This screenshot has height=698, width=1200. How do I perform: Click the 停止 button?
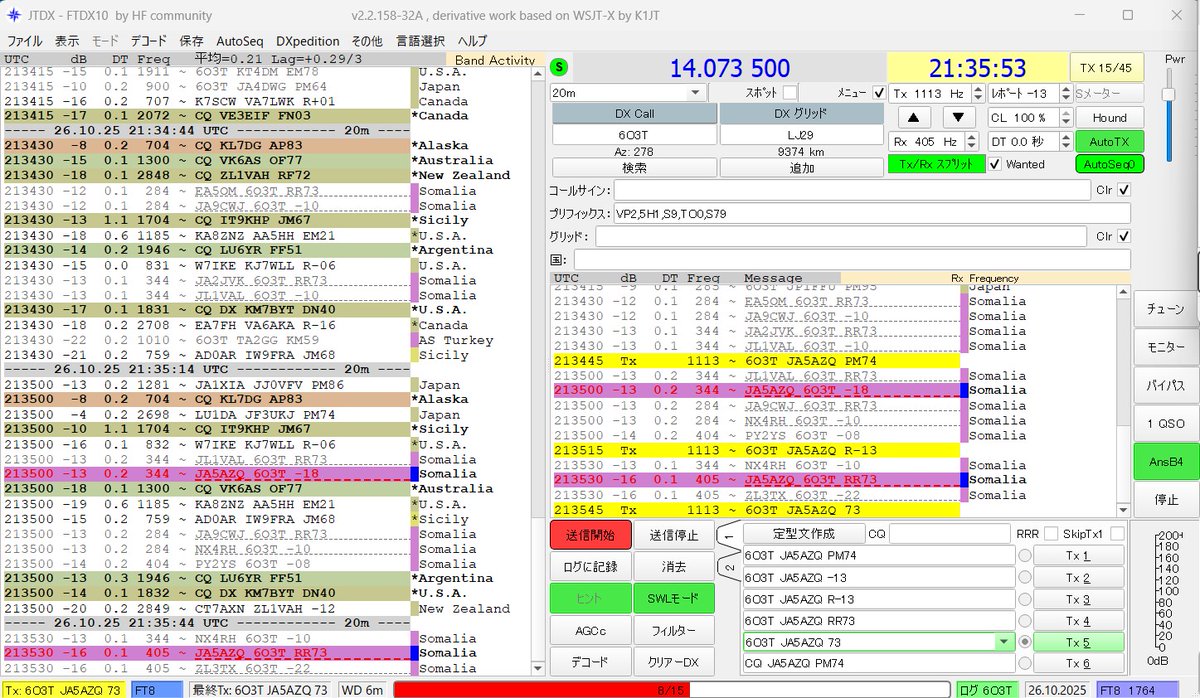click(1165, 499)
